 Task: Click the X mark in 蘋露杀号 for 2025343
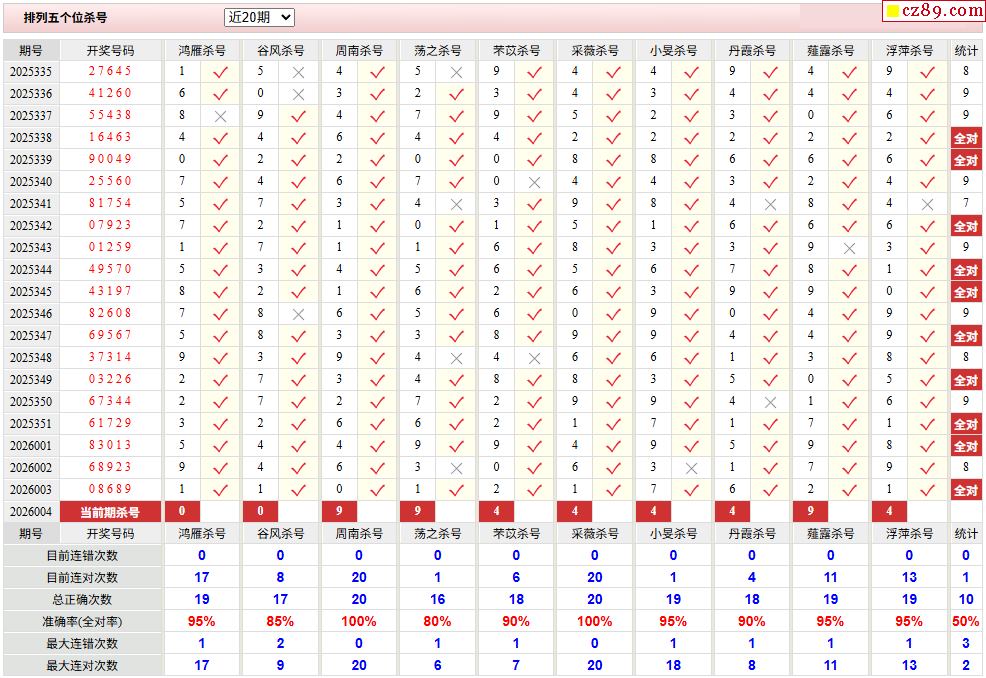click(x=849, y=248)
